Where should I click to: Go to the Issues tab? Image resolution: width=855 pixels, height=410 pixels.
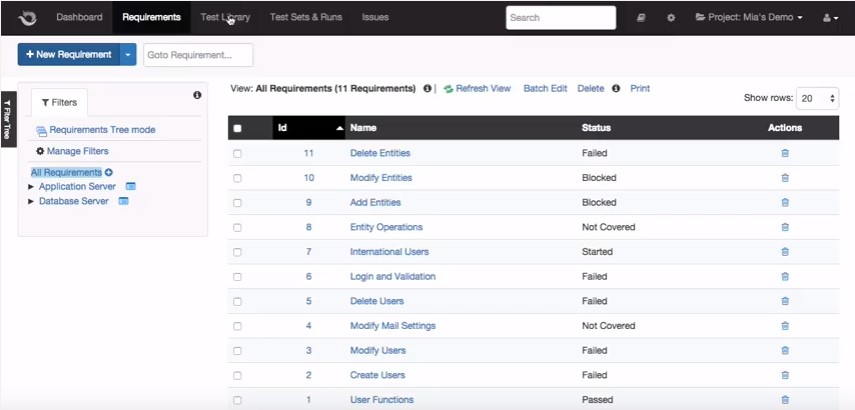point(375,17)
